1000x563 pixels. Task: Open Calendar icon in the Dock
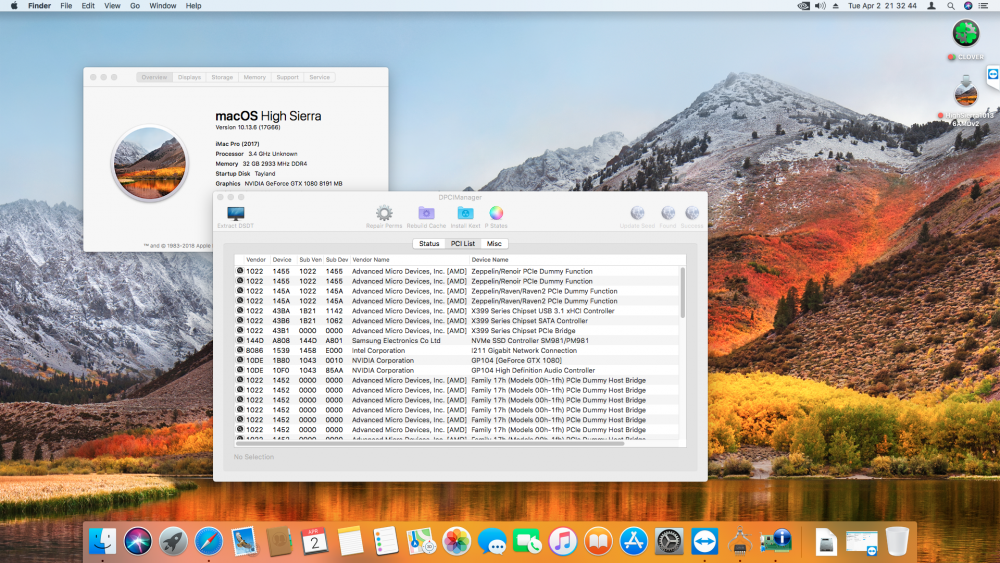pos(314,541)
